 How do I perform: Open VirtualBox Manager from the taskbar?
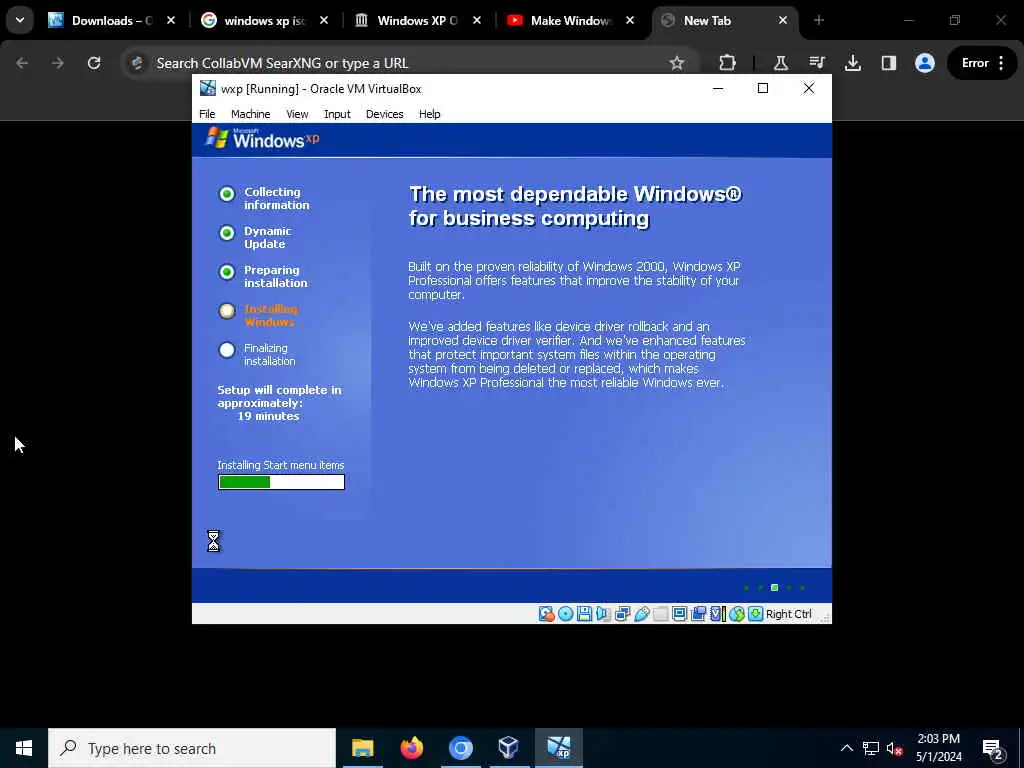[508, 748]
